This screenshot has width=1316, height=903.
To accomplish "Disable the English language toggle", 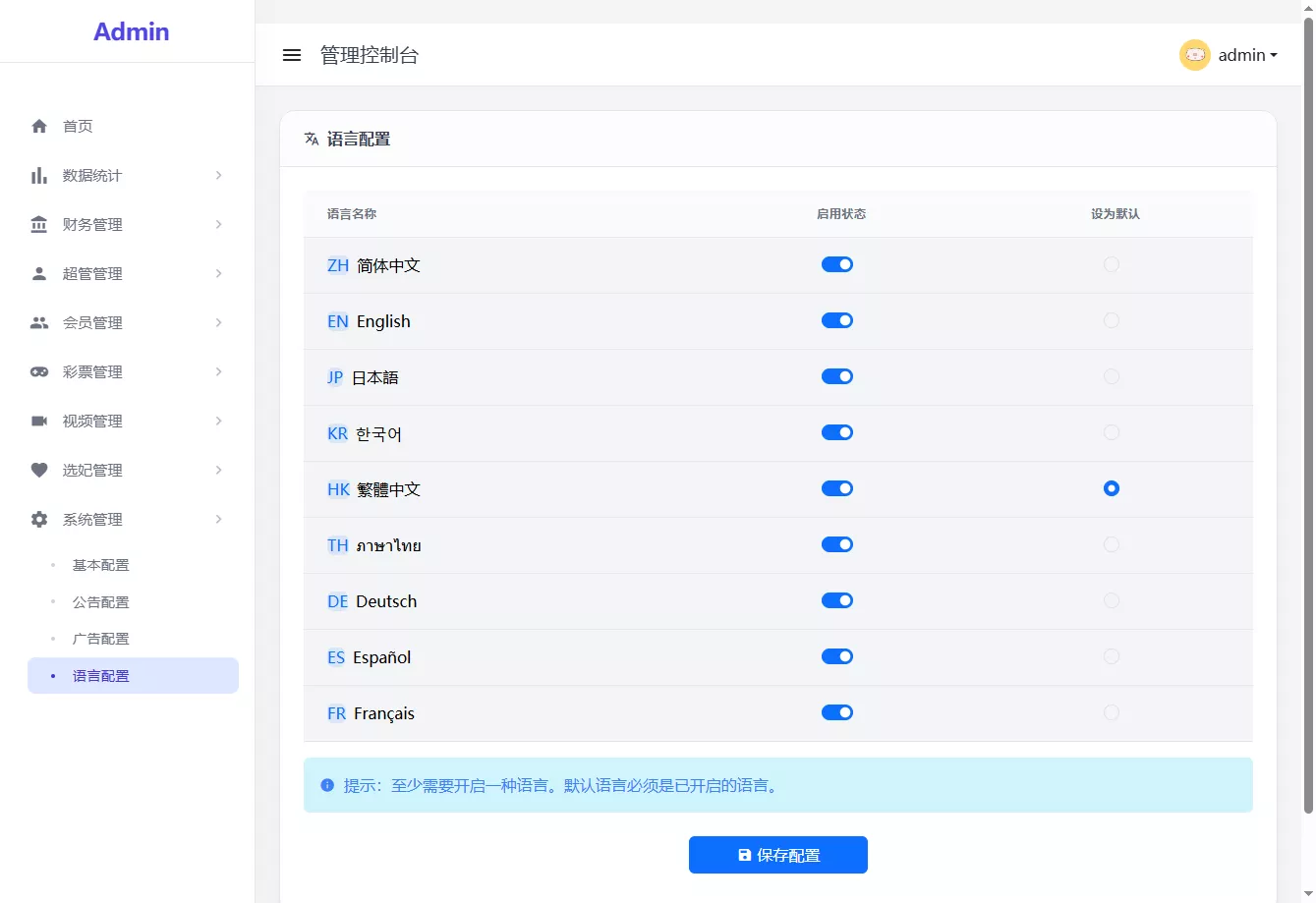I will (836, 320).
